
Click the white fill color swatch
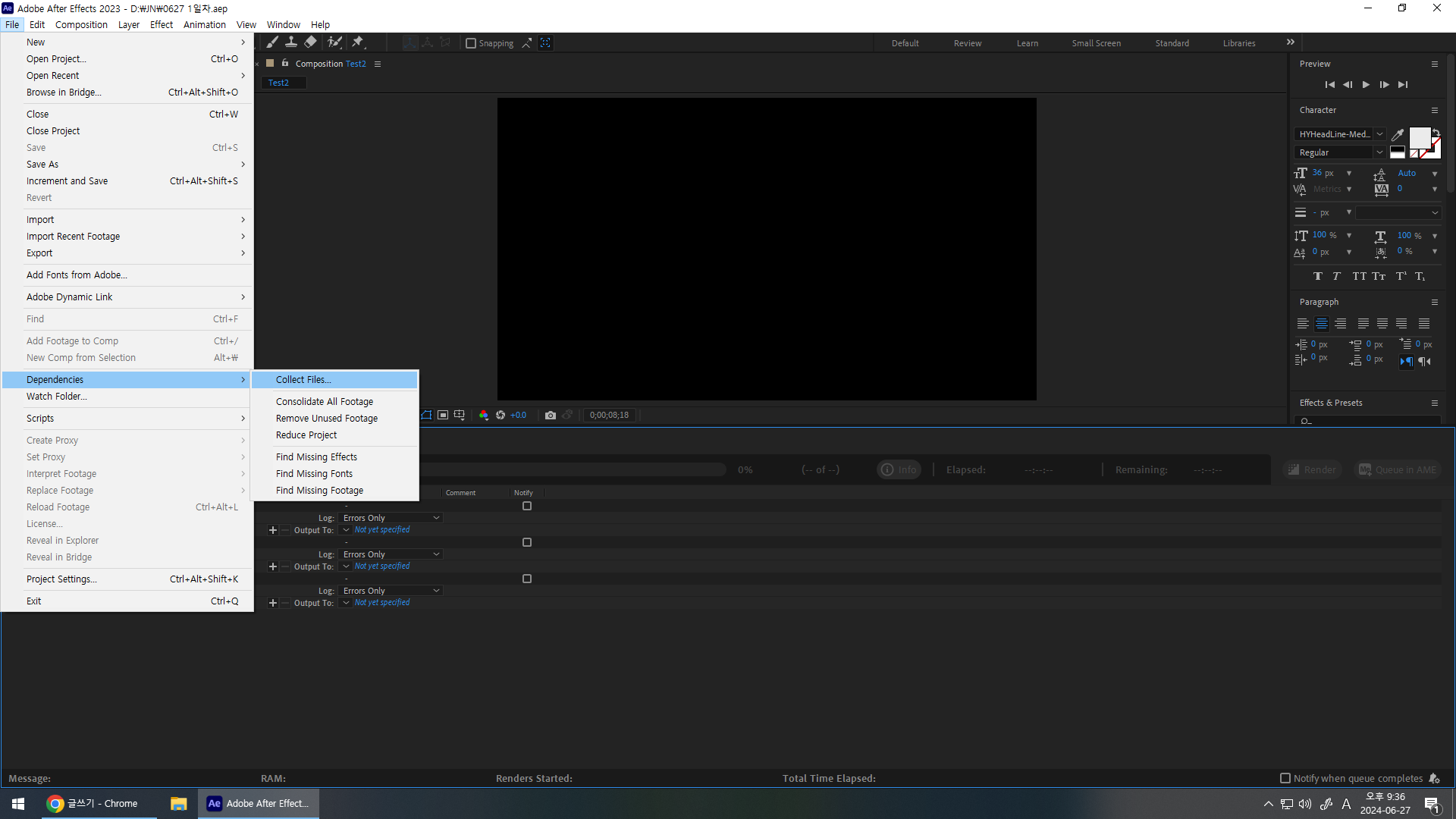click(1419, 138)
